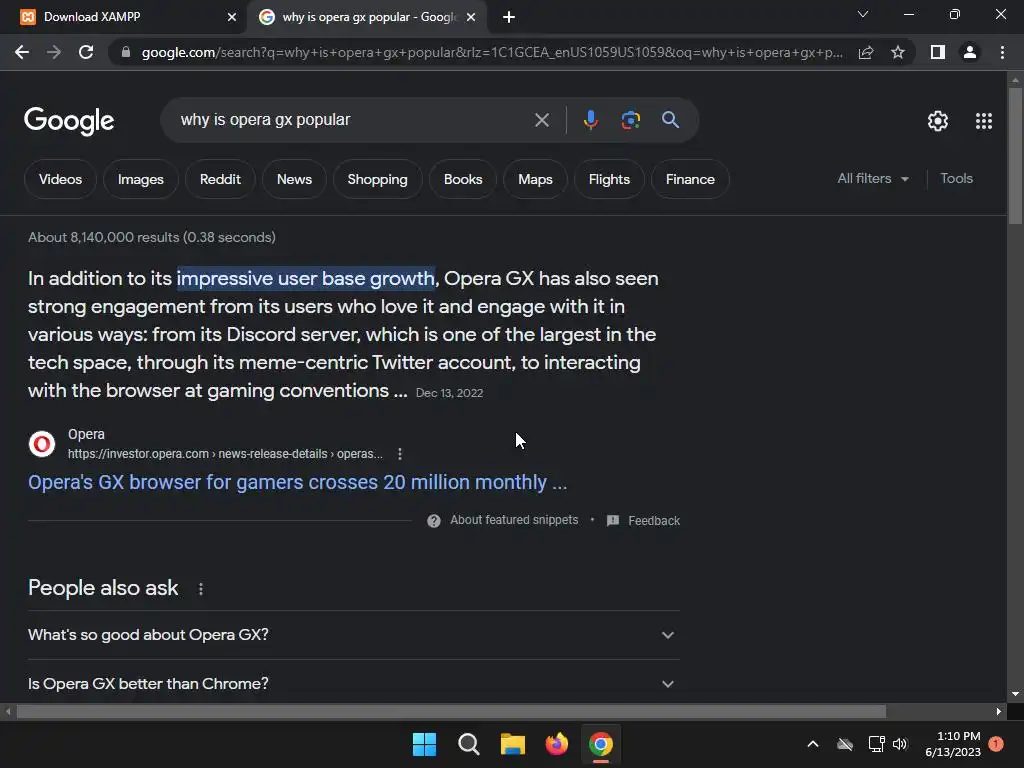The height and width of the screenshot is (768, 1024).
Task: Reload the current page
Action: (x=86, y=52)
